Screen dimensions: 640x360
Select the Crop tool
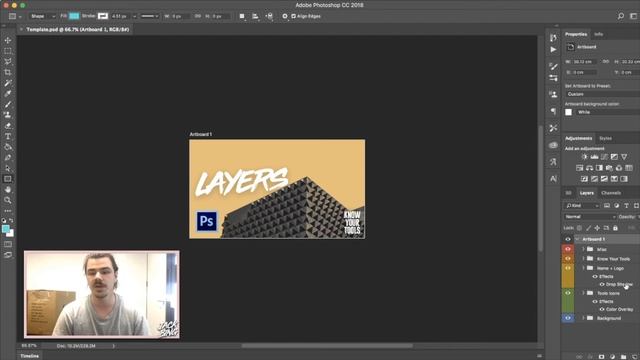pyautogui.click(x=8, y=72)
